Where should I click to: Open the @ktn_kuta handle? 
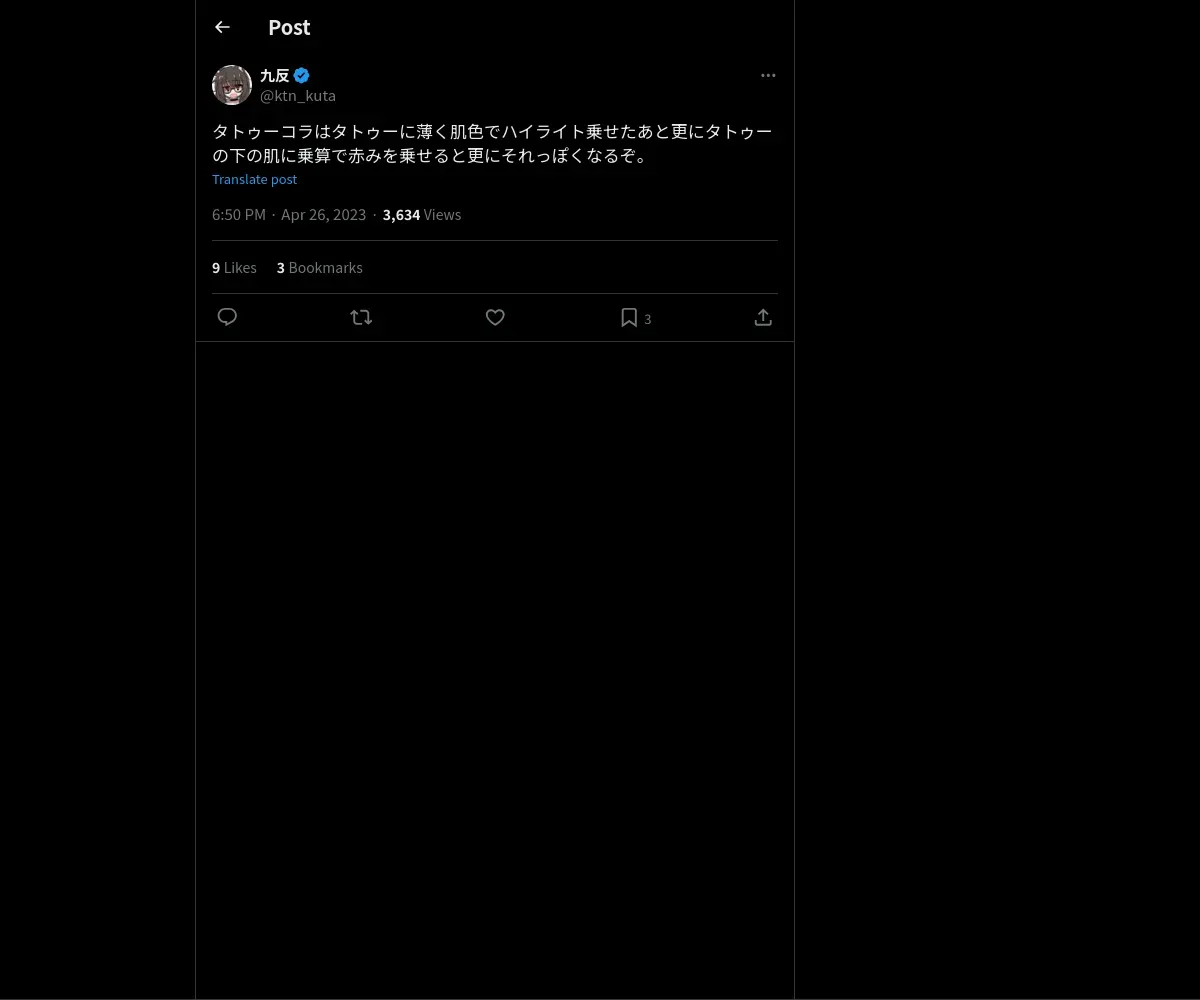[298, 96]
